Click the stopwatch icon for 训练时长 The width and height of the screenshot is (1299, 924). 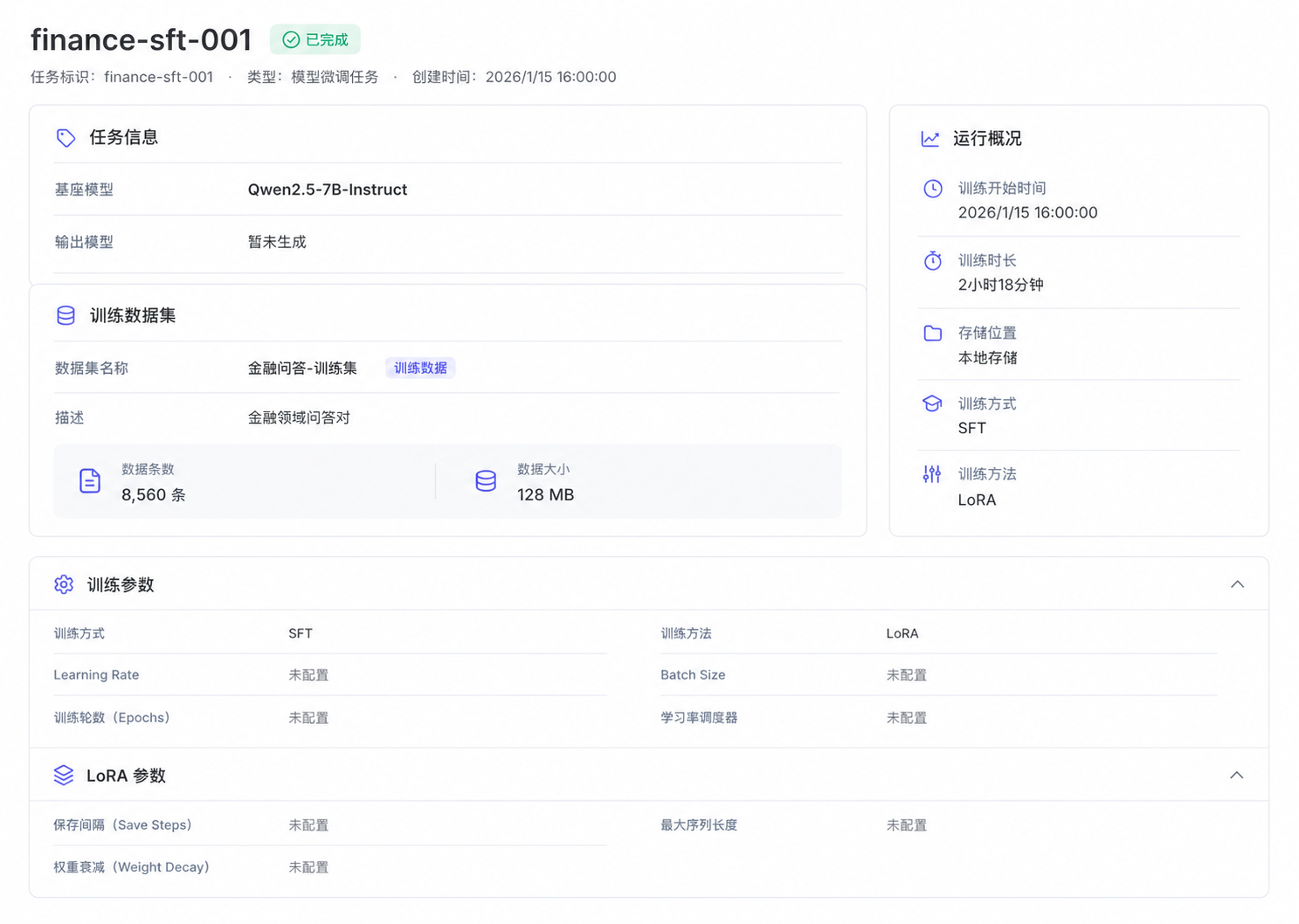[x=933, y=260]
